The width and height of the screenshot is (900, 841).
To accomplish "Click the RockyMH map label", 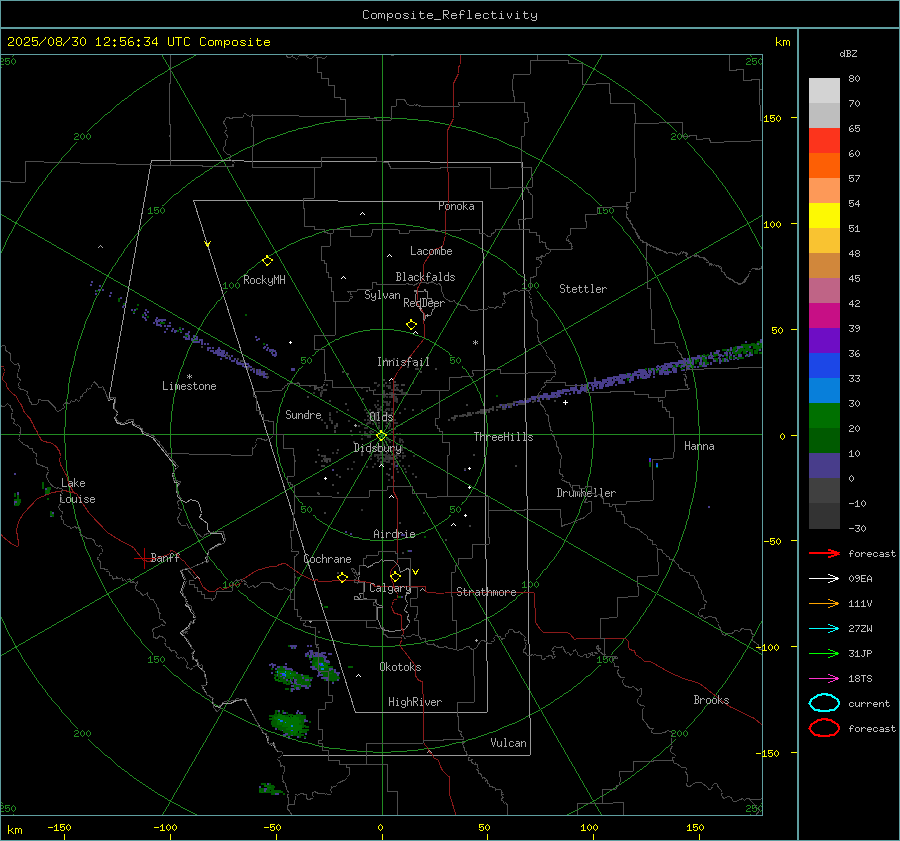I will tap(264, 280).
